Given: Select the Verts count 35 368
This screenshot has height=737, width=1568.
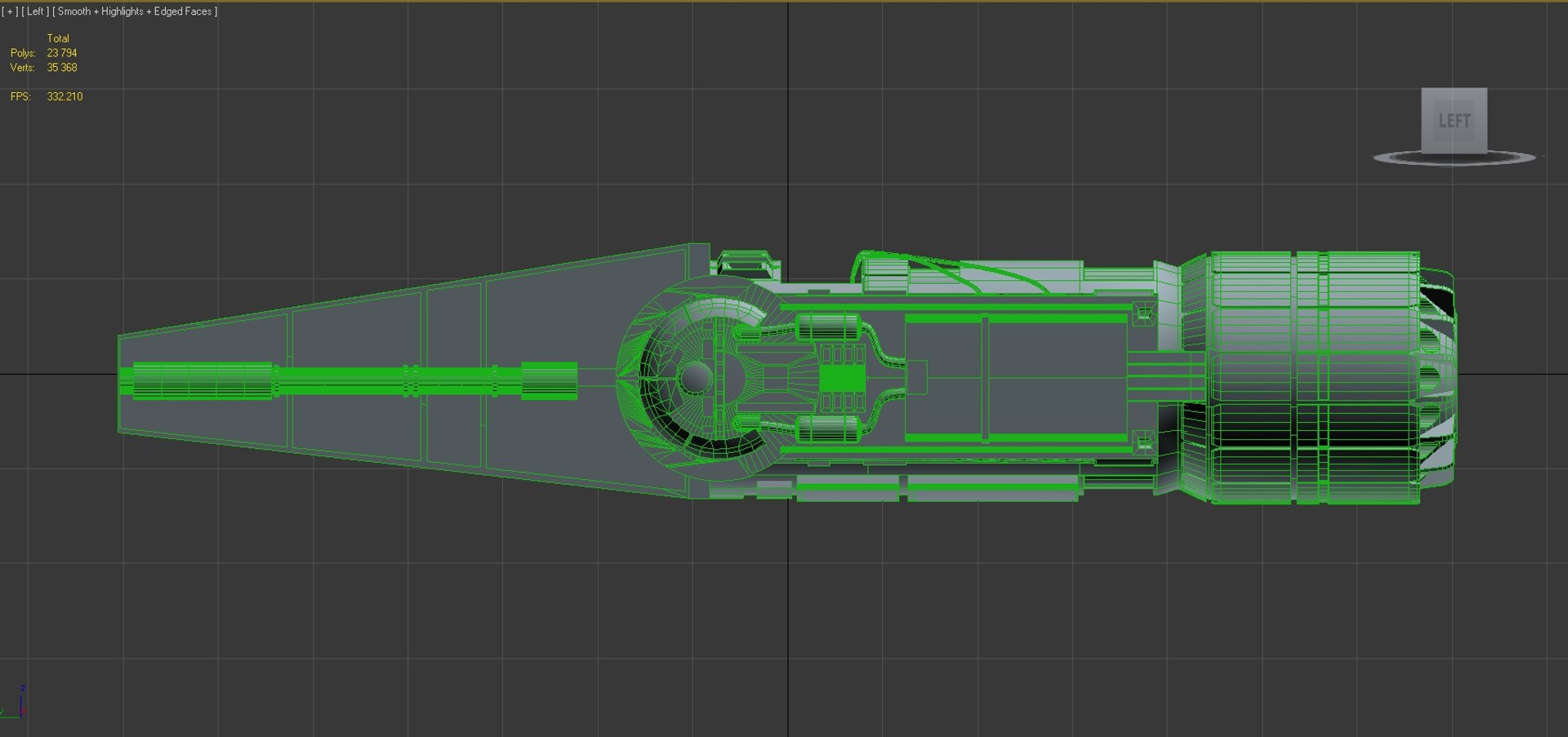Looking at the screenshot, I should click(x=62, y=68).
